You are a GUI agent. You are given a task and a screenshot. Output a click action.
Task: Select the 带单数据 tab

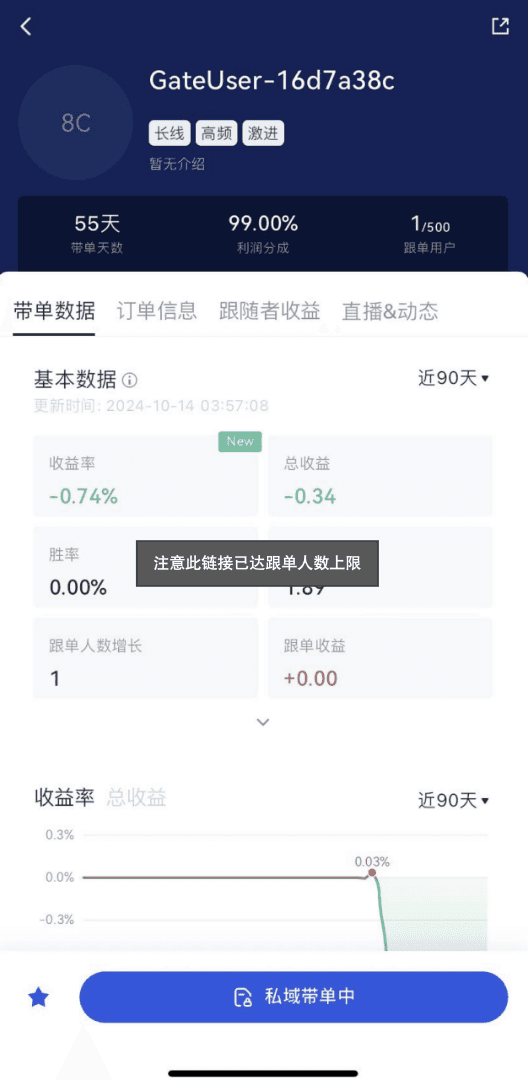[54, 311]
